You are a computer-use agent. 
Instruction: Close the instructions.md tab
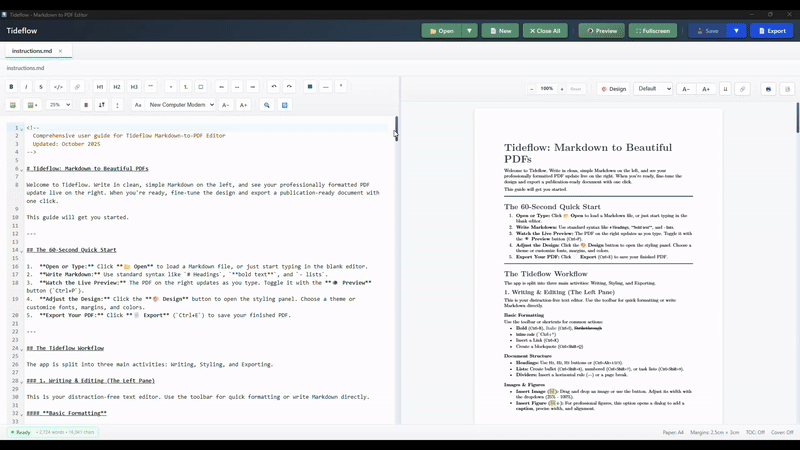[x=60, y=51]
